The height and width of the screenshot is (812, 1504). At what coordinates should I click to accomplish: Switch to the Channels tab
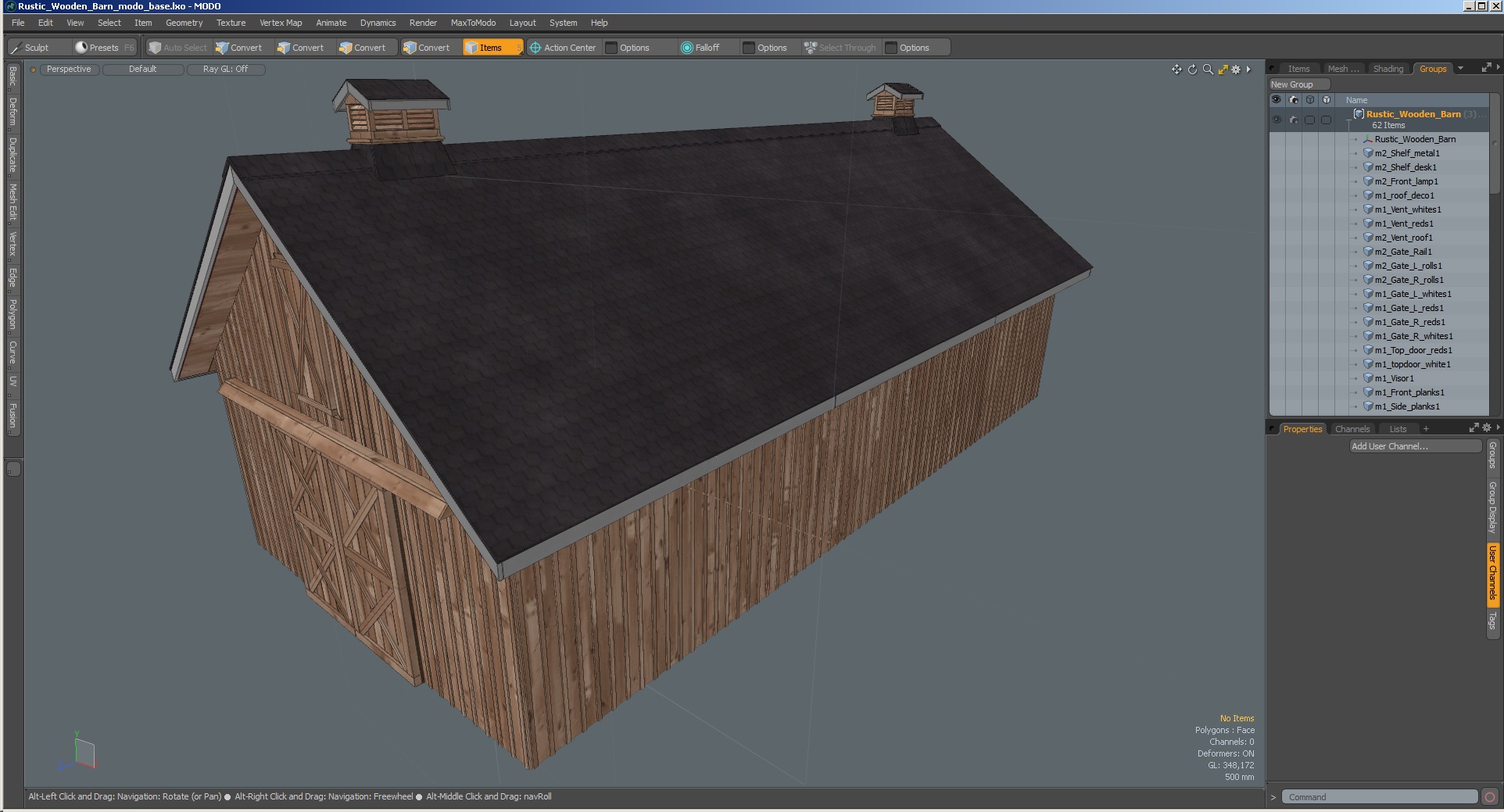(1352, 429)
